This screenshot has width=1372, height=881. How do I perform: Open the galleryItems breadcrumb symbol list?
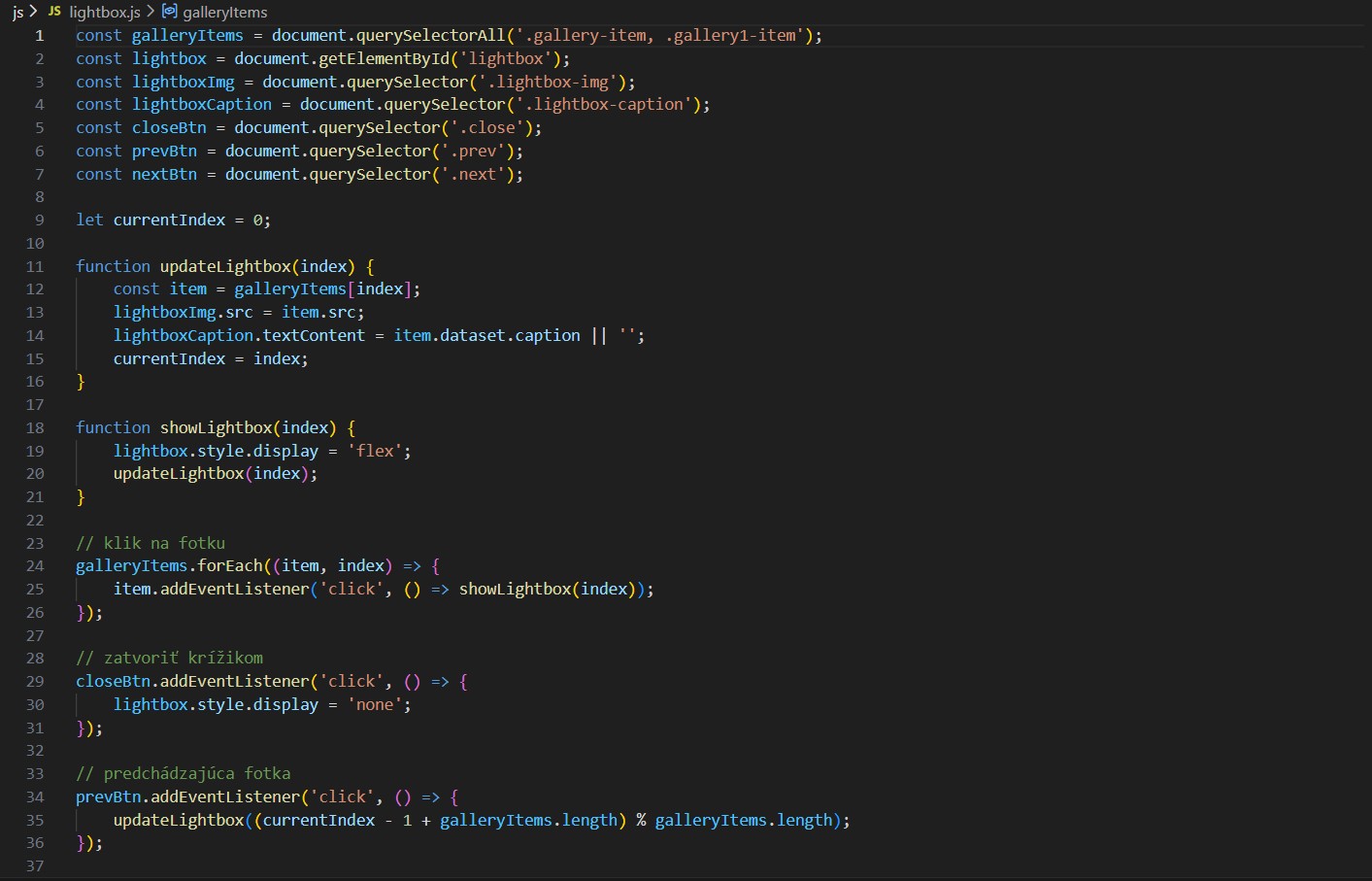tap(225, 13)
